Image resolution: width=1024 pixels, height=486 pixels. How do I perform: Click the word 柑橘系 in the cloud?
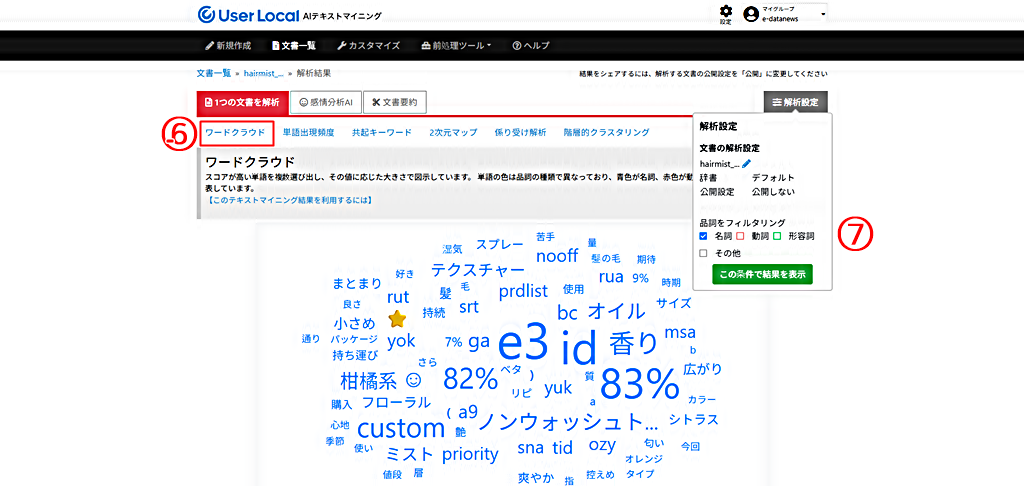pyautogui.click(x=368, y=380)
